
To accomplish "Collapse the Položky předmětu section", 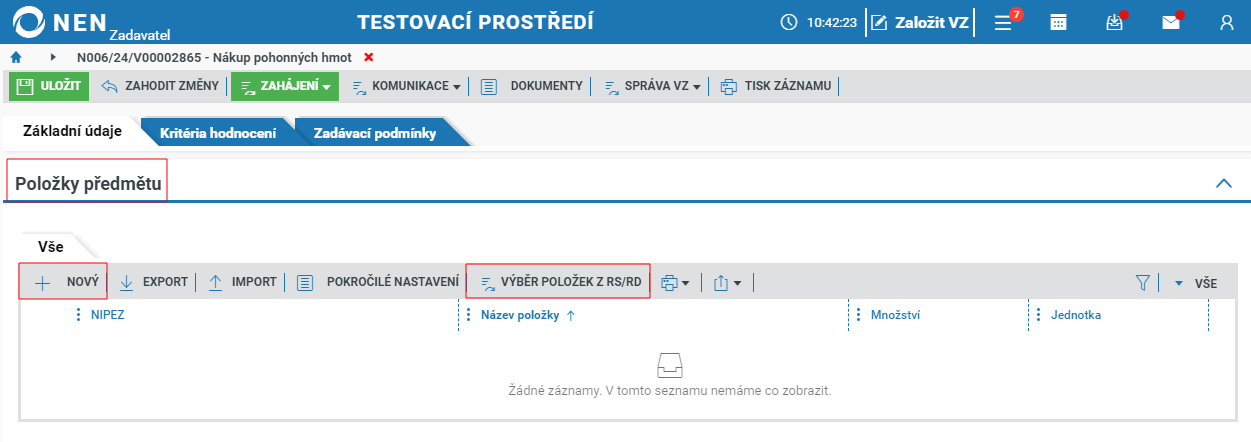I will [x=1223, y=183].
